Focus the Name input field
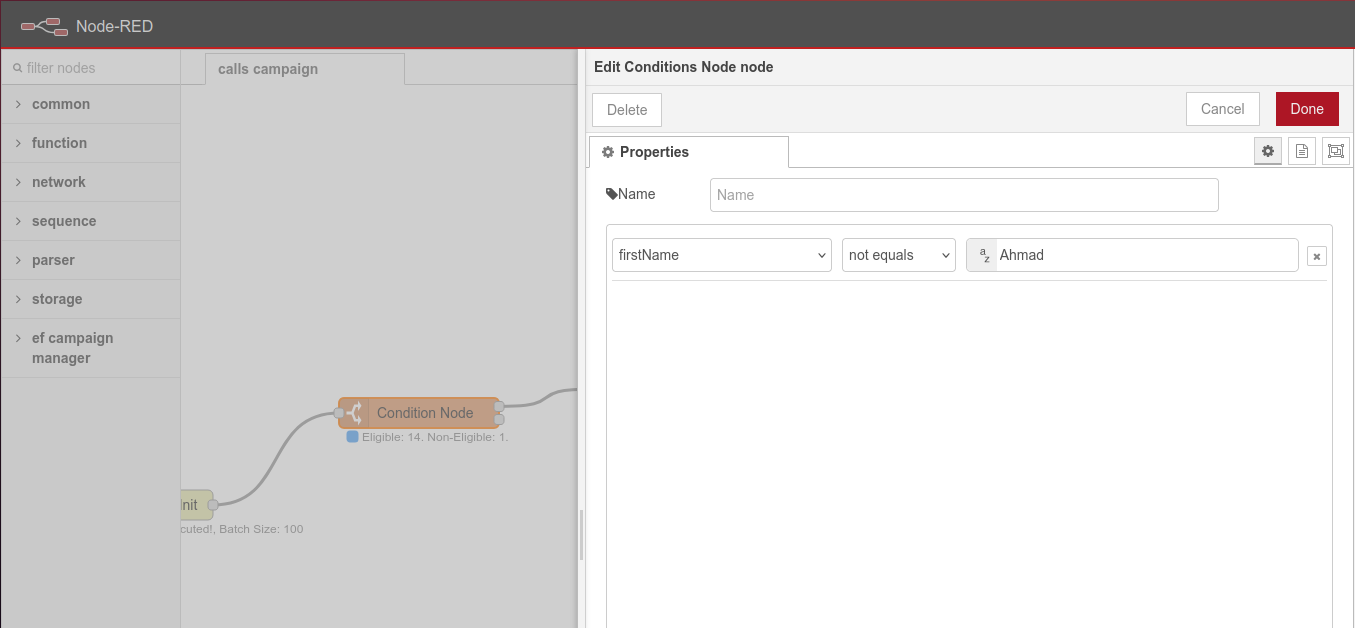The image size is (1355, 628). tap(963, 195)
